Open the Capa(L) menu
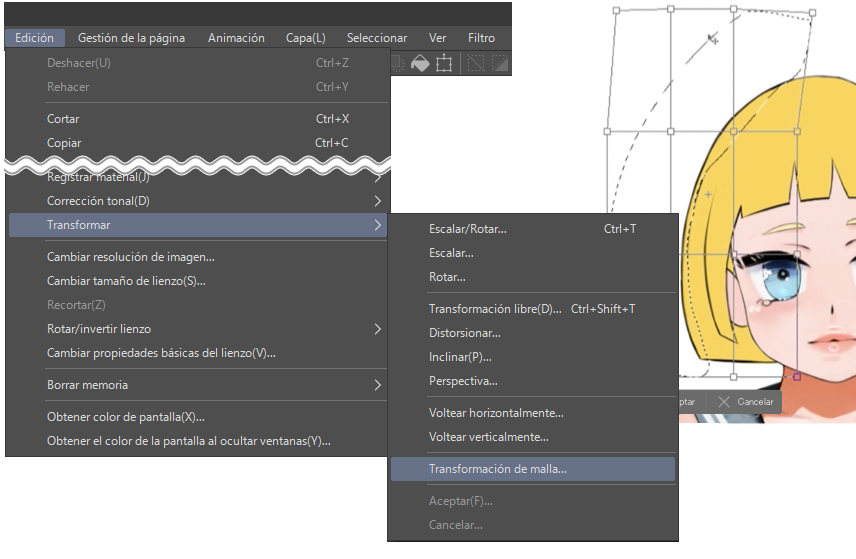Image resolution: width=856 pixels, height=559 pixels. coord(305,38)
